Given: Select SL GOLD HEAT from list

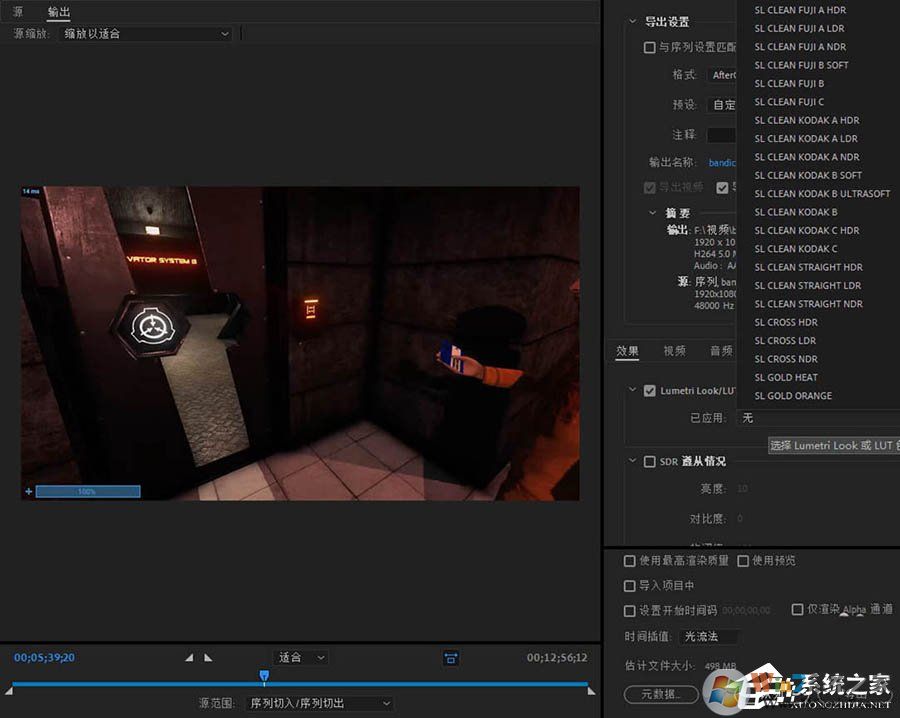Looking at the screenshot, I should coord(786,377).
